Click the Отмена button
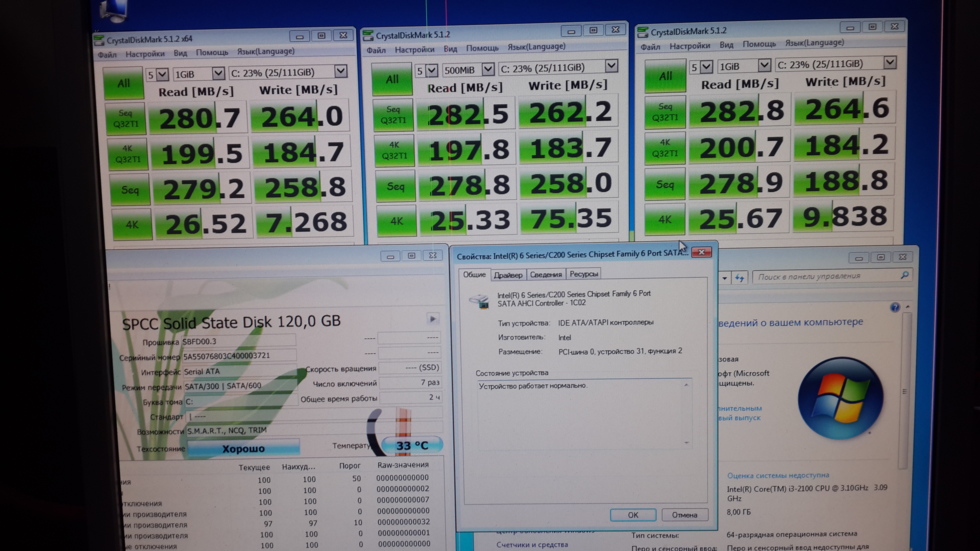 click(x=684, y=515)
